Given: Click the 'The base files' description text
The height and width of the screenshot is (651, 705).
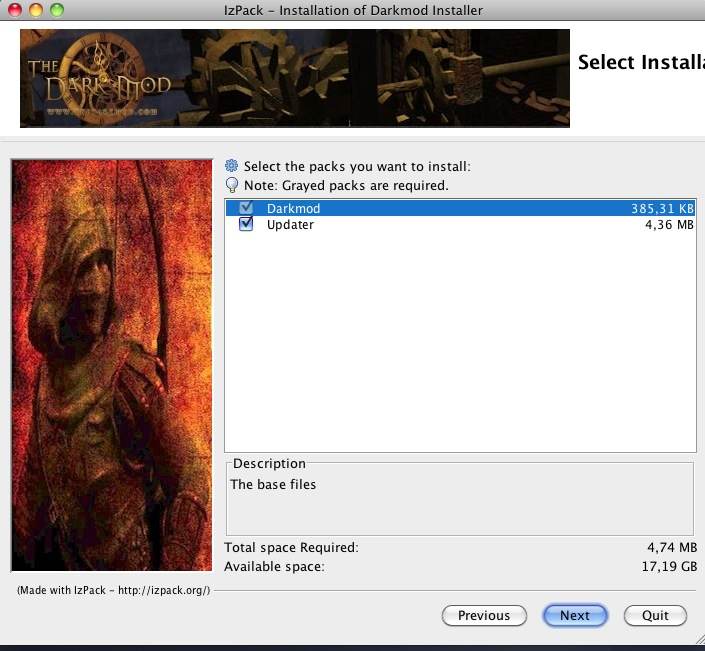Looking at the screenshot, I should click(273, 484).
